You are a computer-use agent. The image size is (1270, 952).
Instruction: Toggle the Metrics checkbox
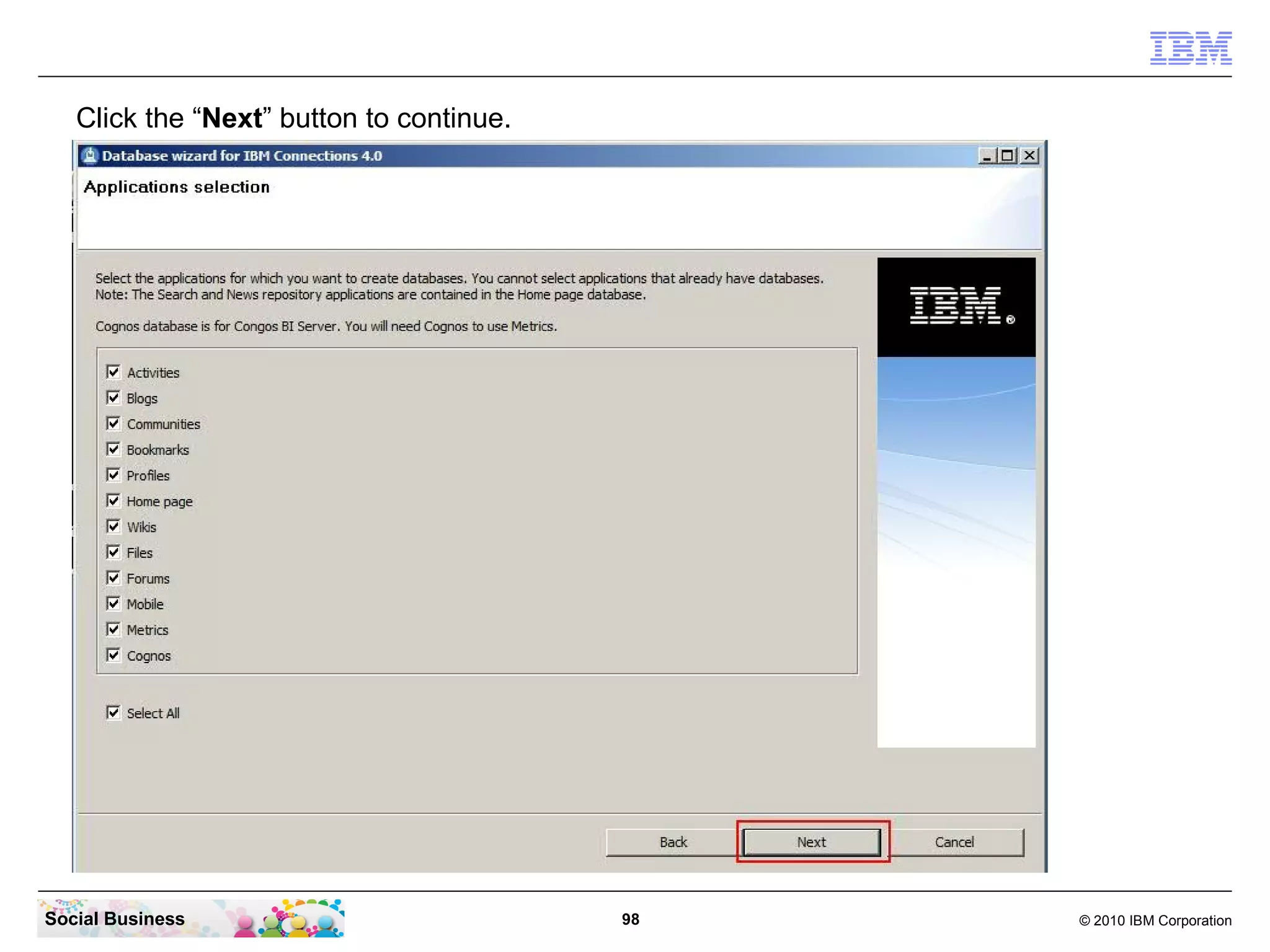pyautogui.click(x=113, y=629)
